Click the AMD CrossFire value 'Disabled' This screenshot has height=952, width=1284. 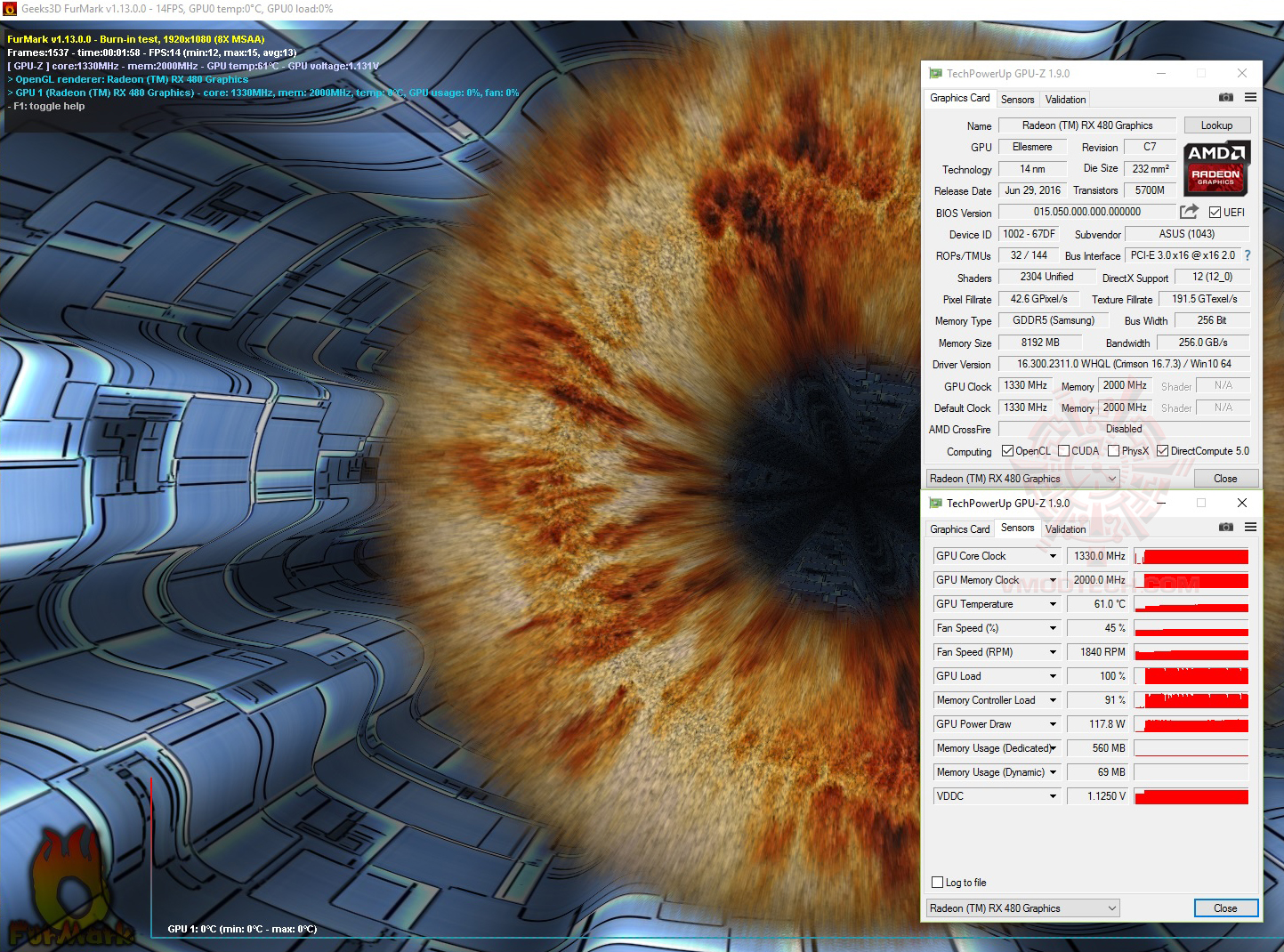(x=1125, y=429)
